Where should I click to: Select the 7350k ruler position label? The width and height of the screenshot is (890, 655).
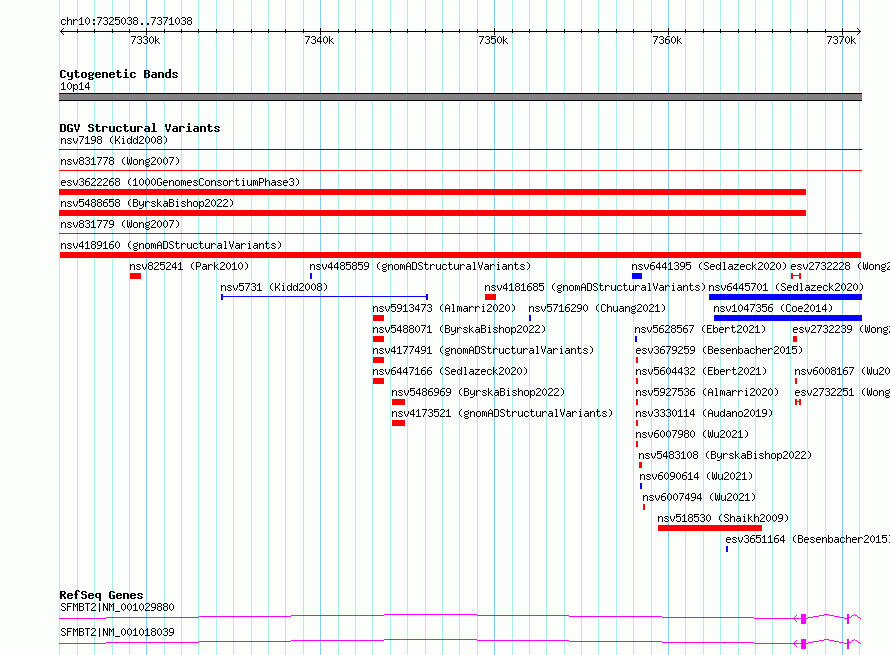(493, 40)
